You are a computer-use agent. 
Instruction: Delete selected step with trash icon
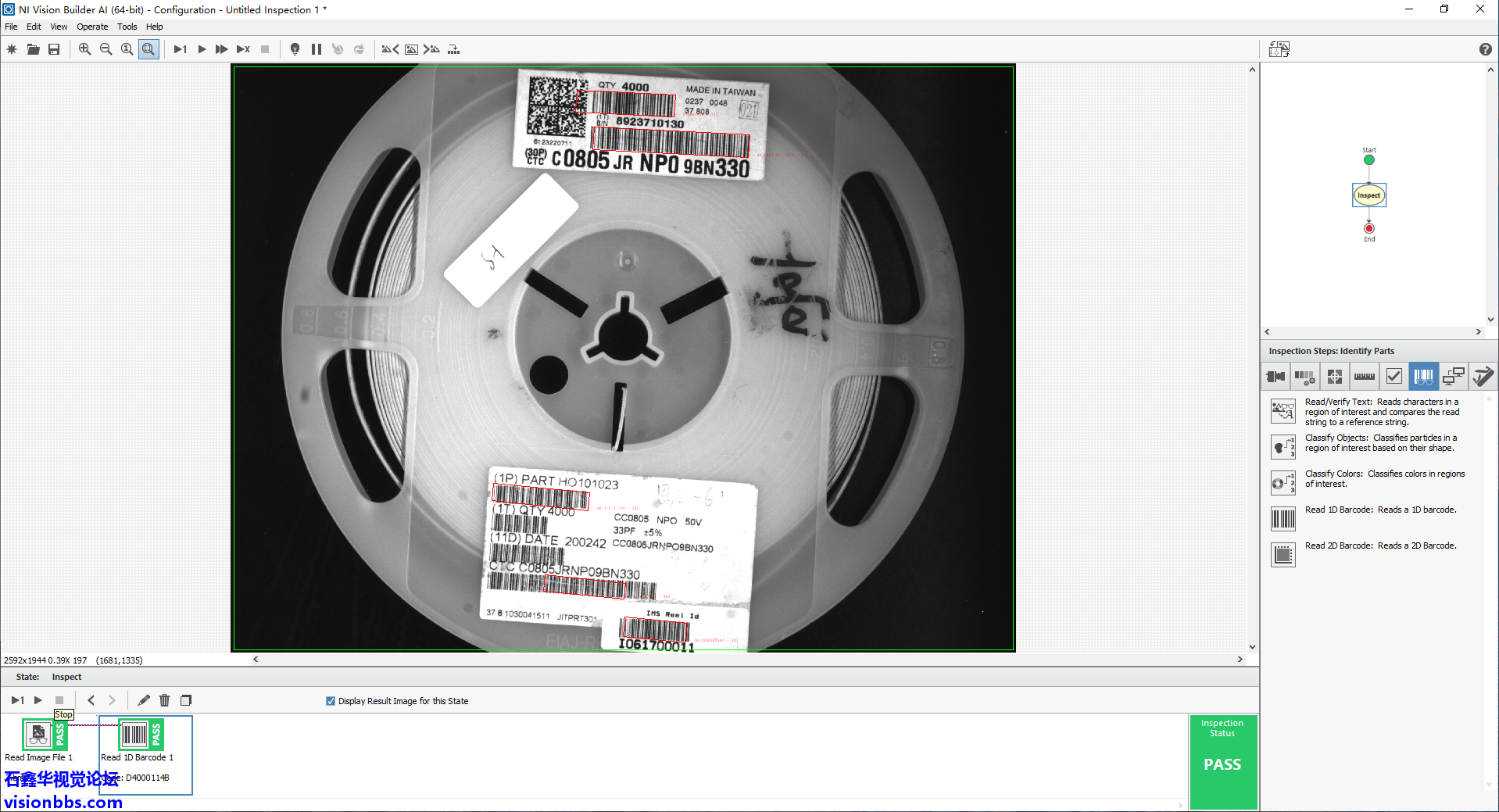(x=164, y=700)
